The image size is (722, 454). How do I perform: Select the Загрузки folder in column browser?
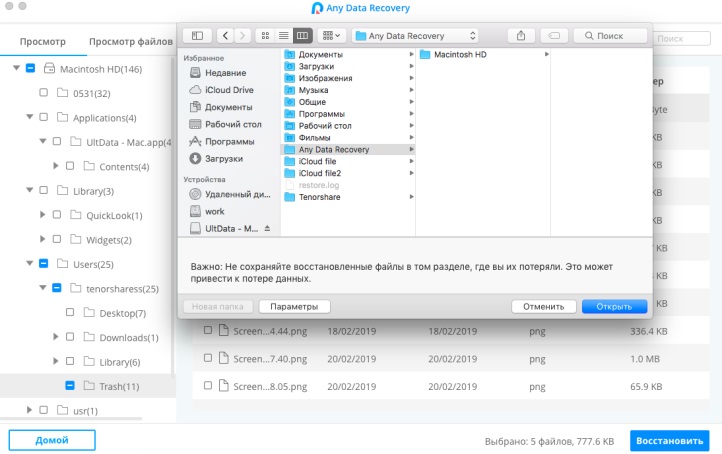click(348, 66)
